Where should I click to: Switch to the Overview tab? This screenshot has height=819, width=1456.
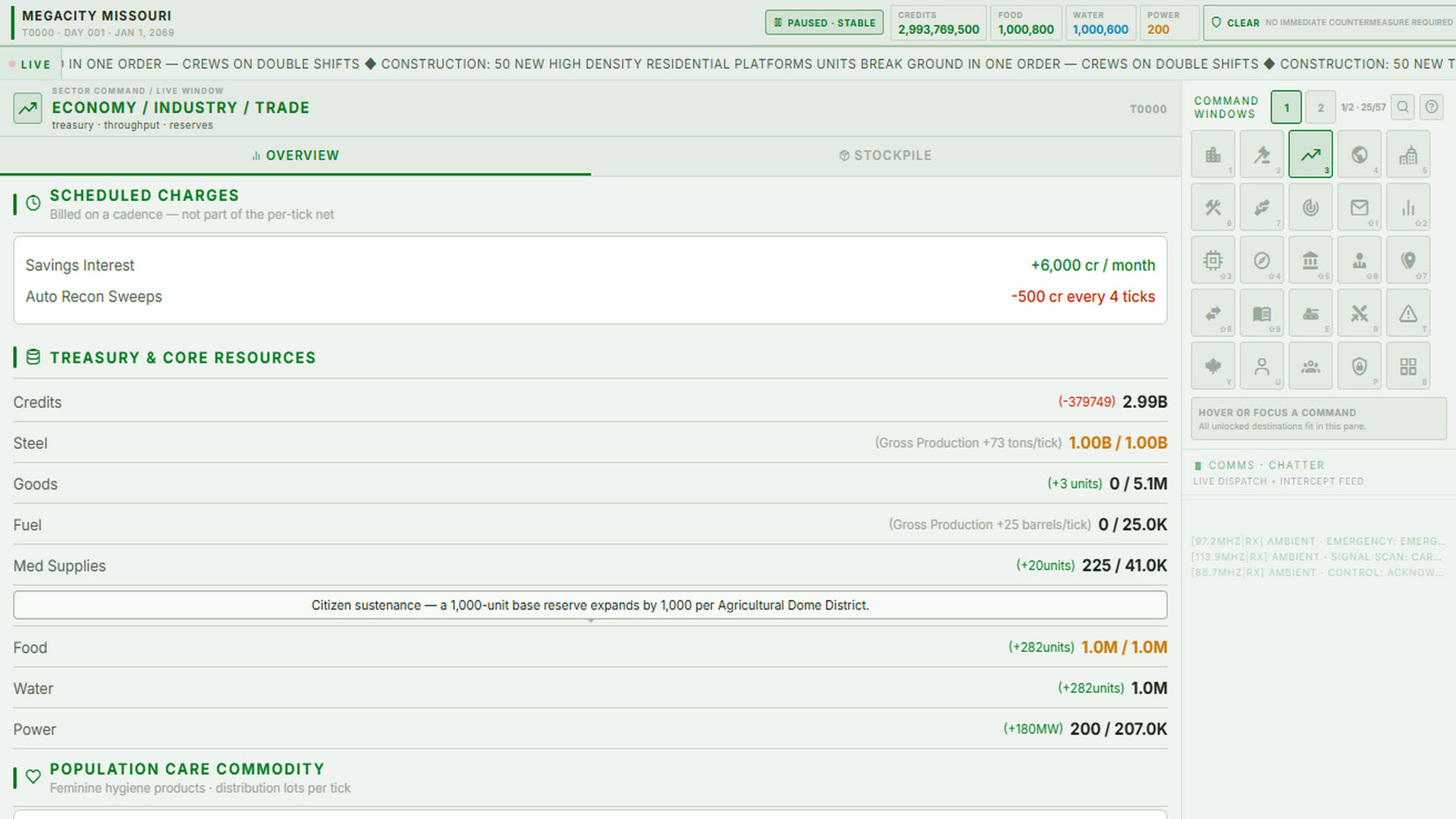(x=295, y=155)
